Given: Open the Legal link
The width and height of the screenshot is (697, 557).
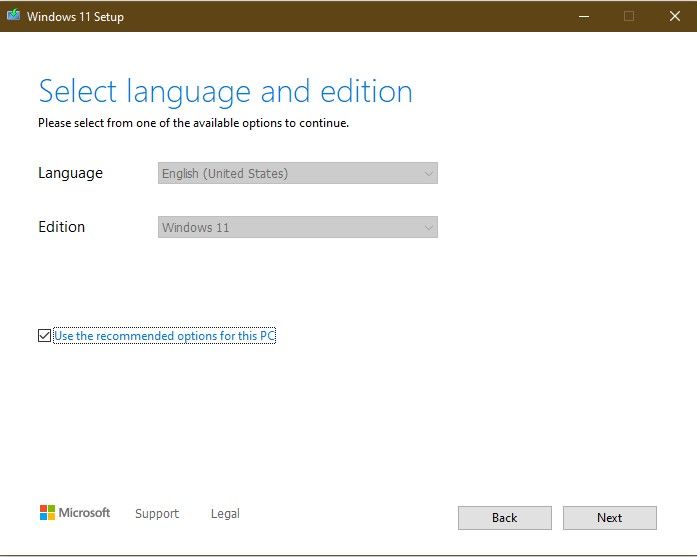Looking at the screenshot, I should click(x=225, y=513).
